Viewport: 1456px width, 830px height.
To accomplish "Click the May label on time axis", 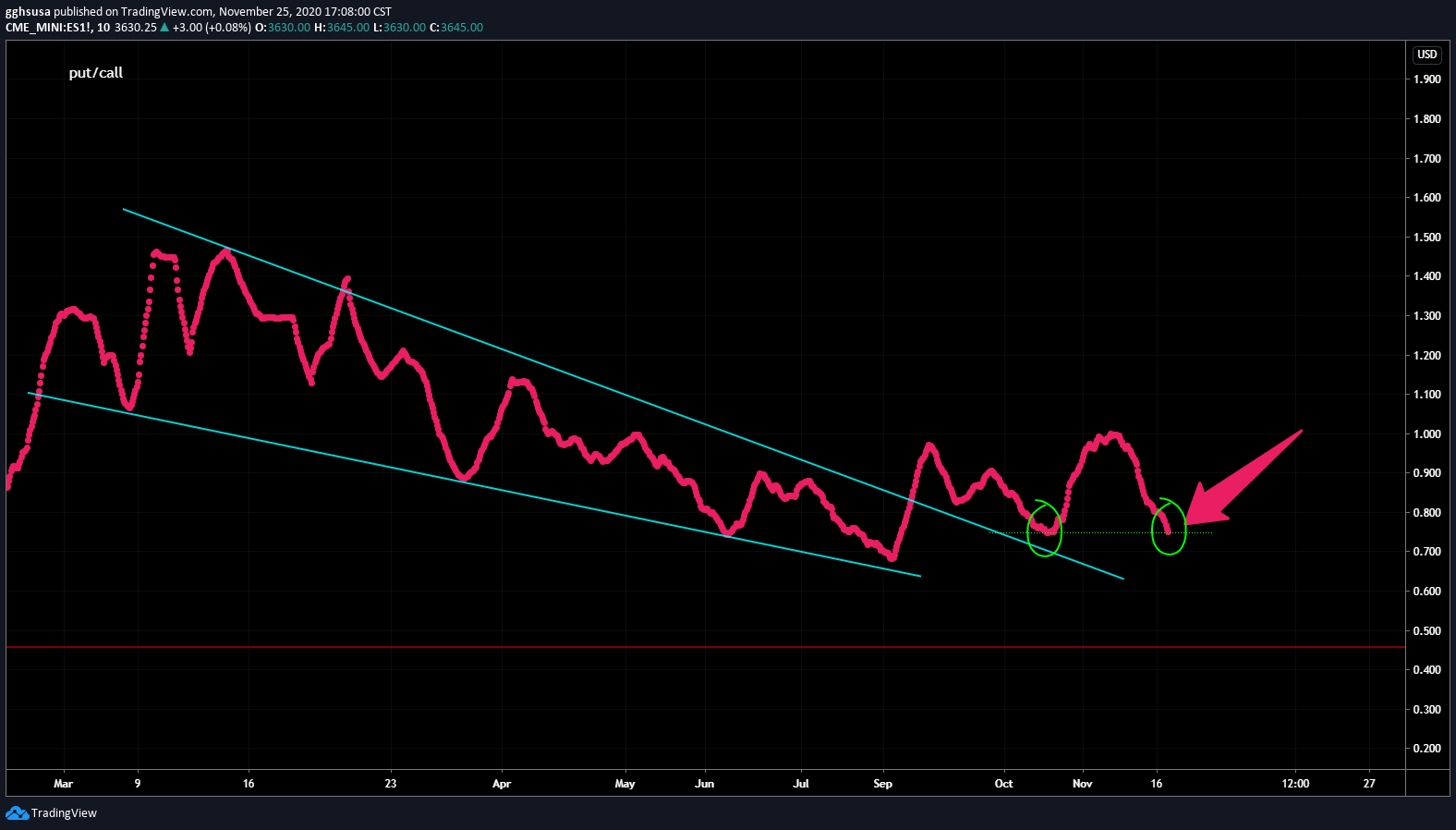I will (x=625, y=784).
